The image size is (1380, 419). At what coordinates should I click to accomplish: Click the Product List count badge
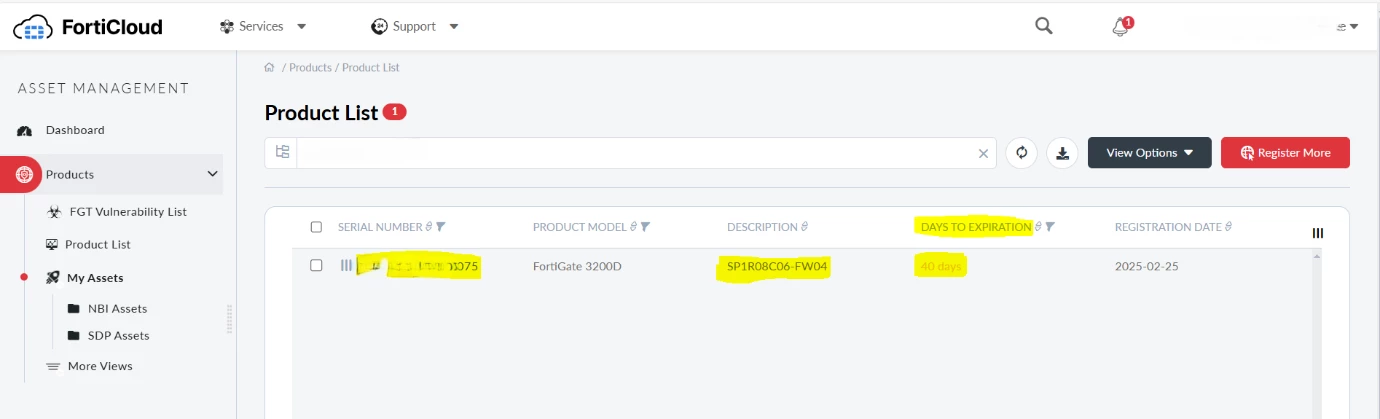pyautogui.click(x=394, y=112)
